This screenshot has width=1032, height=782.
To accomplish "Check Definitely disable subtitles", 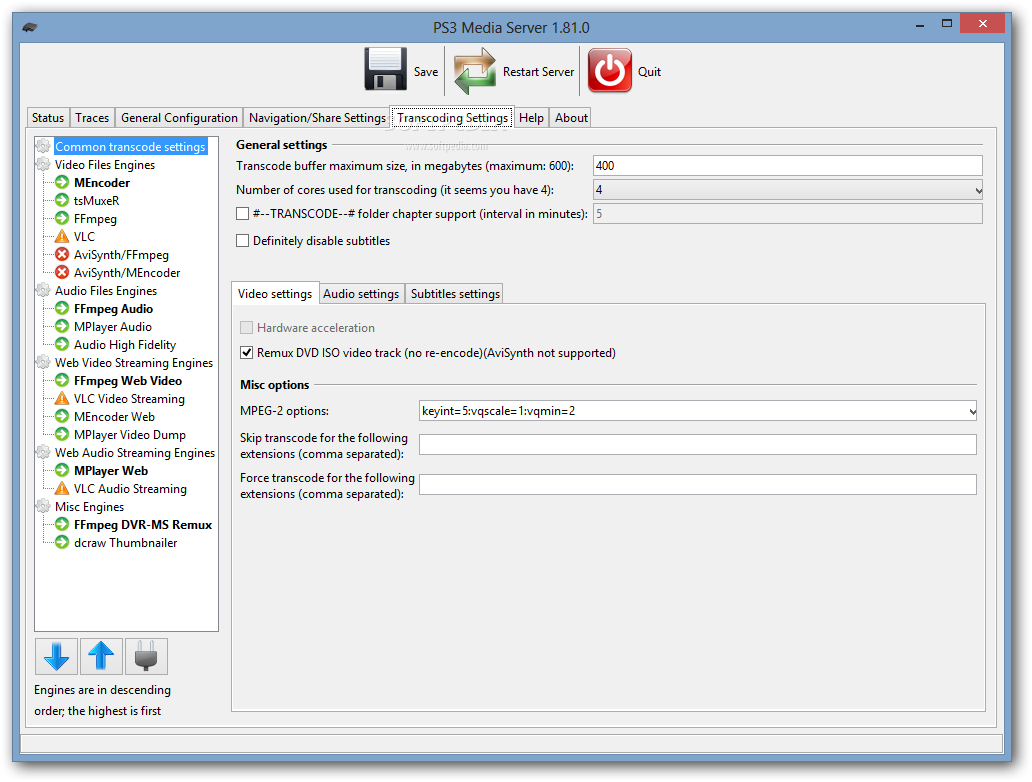I will [242, 241].
